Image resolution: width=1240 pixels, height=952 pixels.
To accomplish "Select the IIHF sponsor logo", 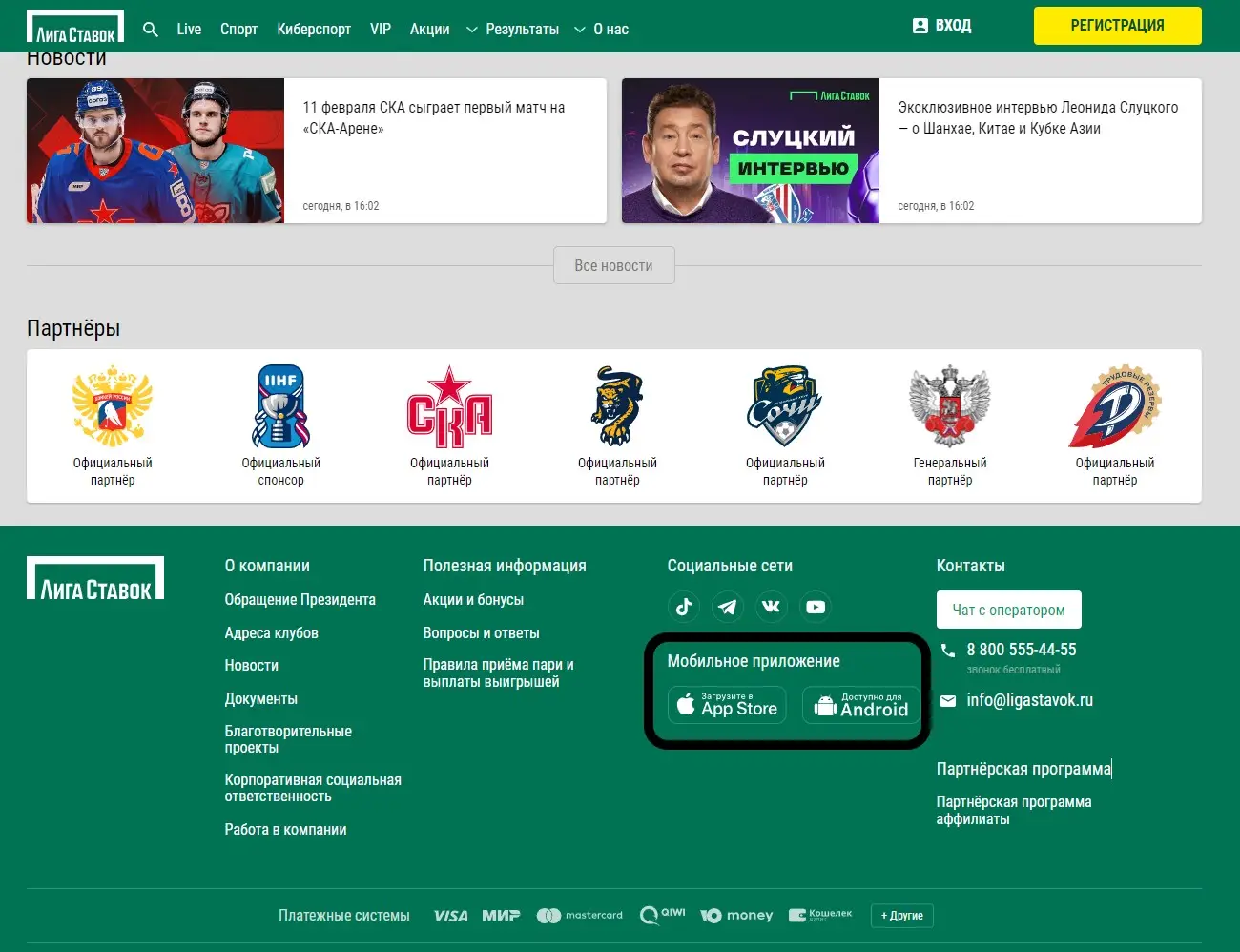I will click(280, 406).
